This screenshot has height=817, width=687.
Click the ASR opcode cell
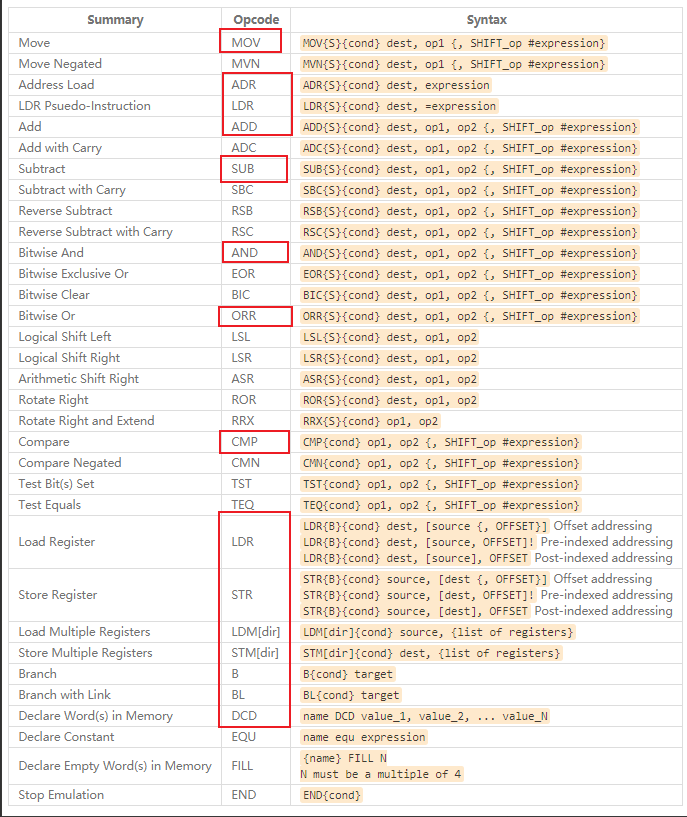(x=256, y=379)
